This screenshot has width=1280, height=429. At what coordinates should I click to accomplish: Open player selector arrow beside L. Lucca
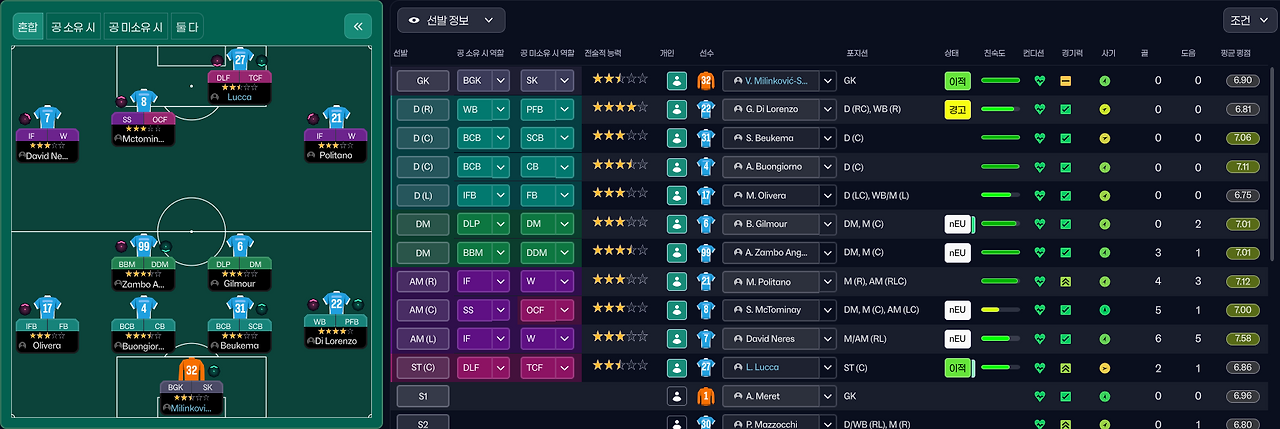828,368
